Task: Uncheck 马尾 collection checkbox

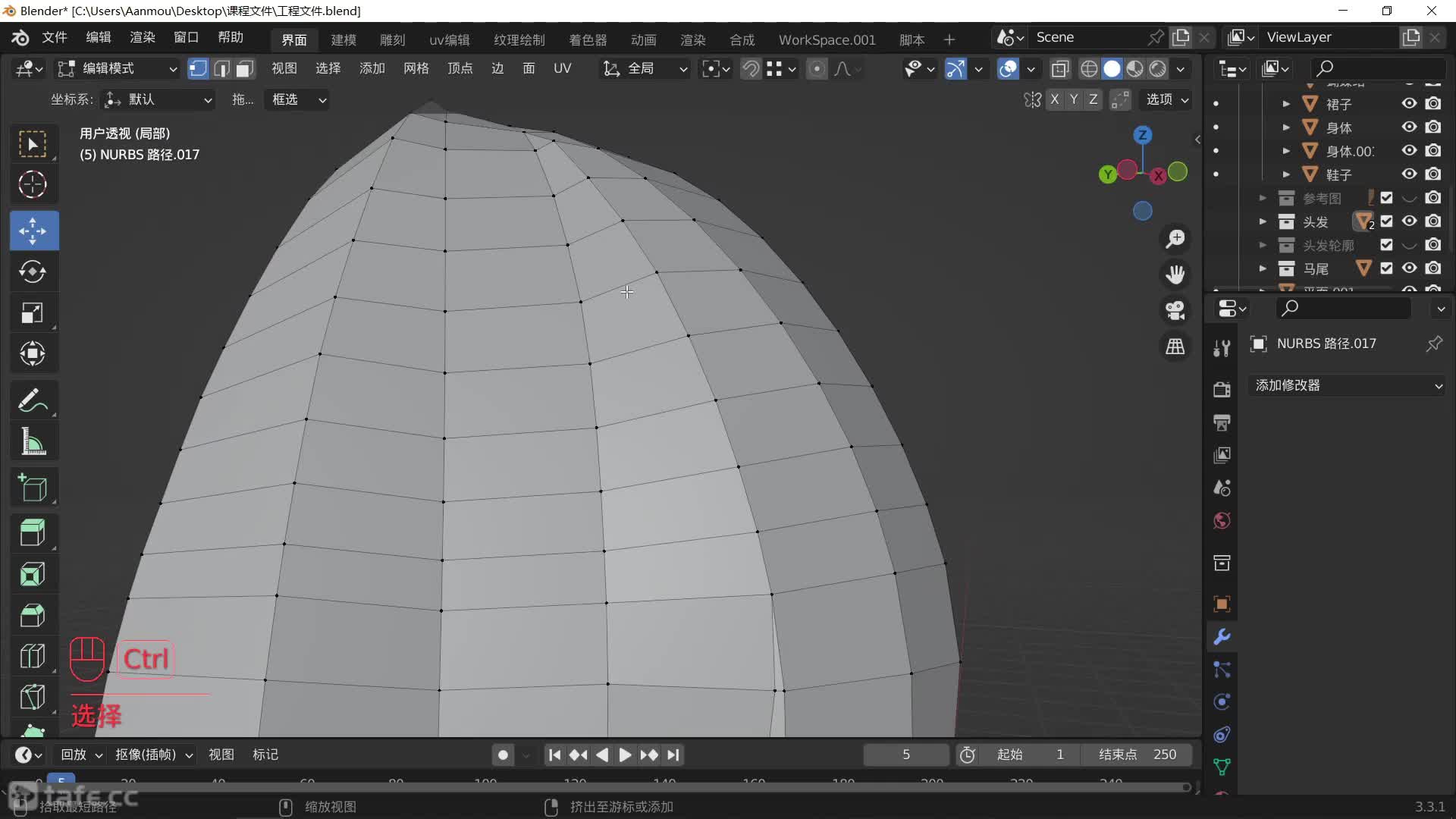Action: point(1386,268)
